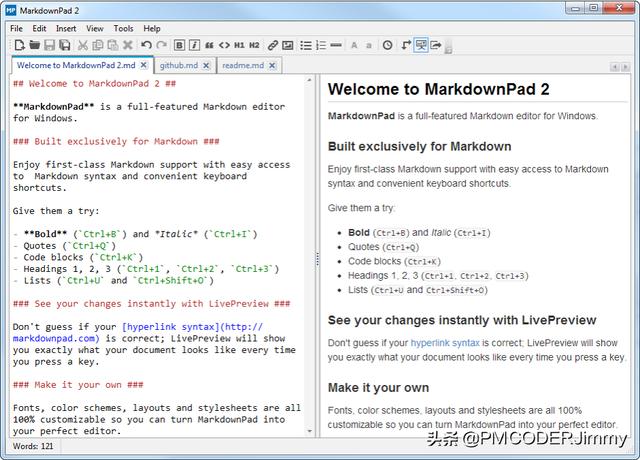Viewport: 640px width, 460px height.
Task: Paste using the clipboard icon
Action: pyautogui.click(x=113, y=45)
